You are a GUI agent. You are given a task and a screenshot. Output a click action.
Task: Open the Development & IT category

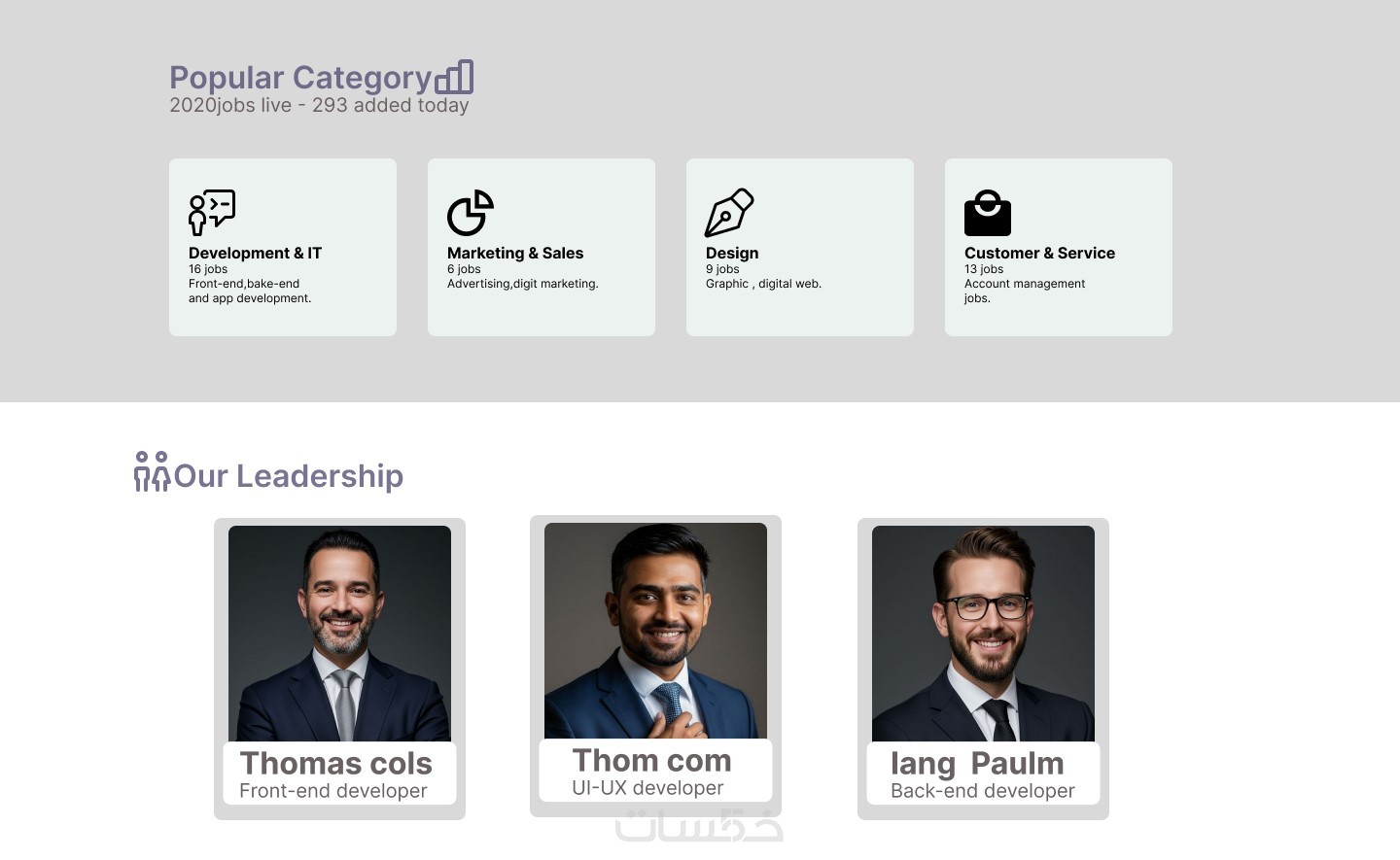click(x=255, y=253)
